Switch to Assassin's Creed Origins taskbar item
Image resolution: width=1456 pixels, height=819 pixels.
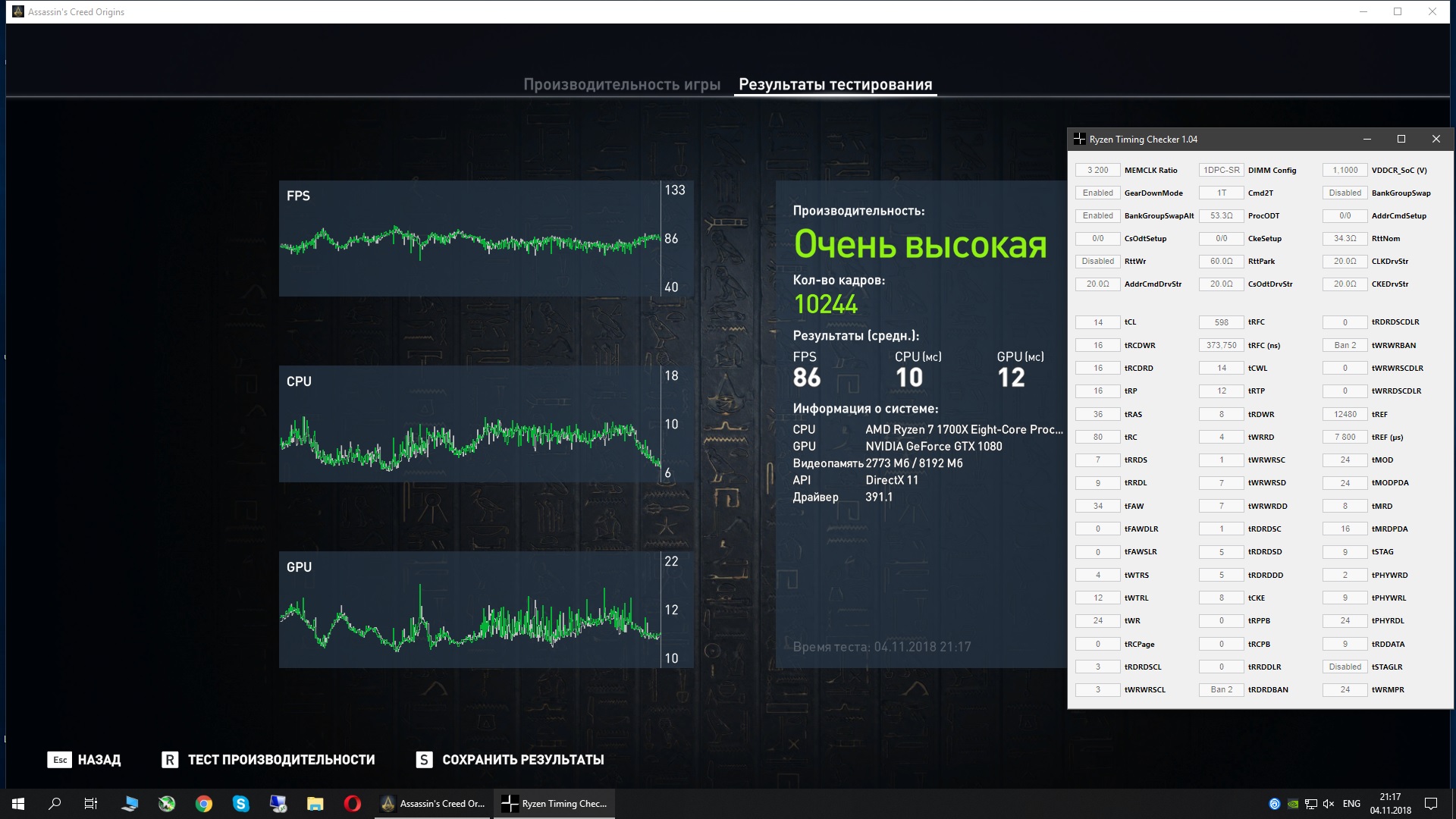[434, 804]
